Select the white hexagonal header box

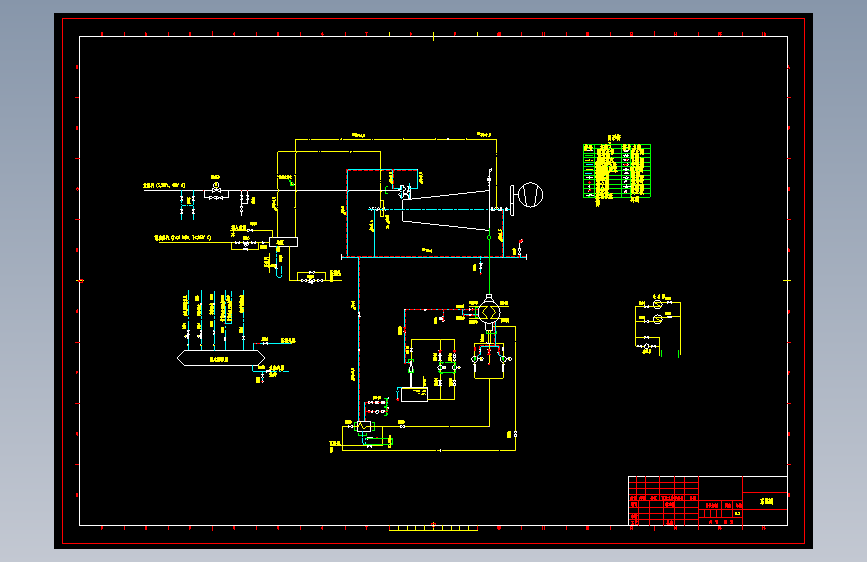click(221, 358)
